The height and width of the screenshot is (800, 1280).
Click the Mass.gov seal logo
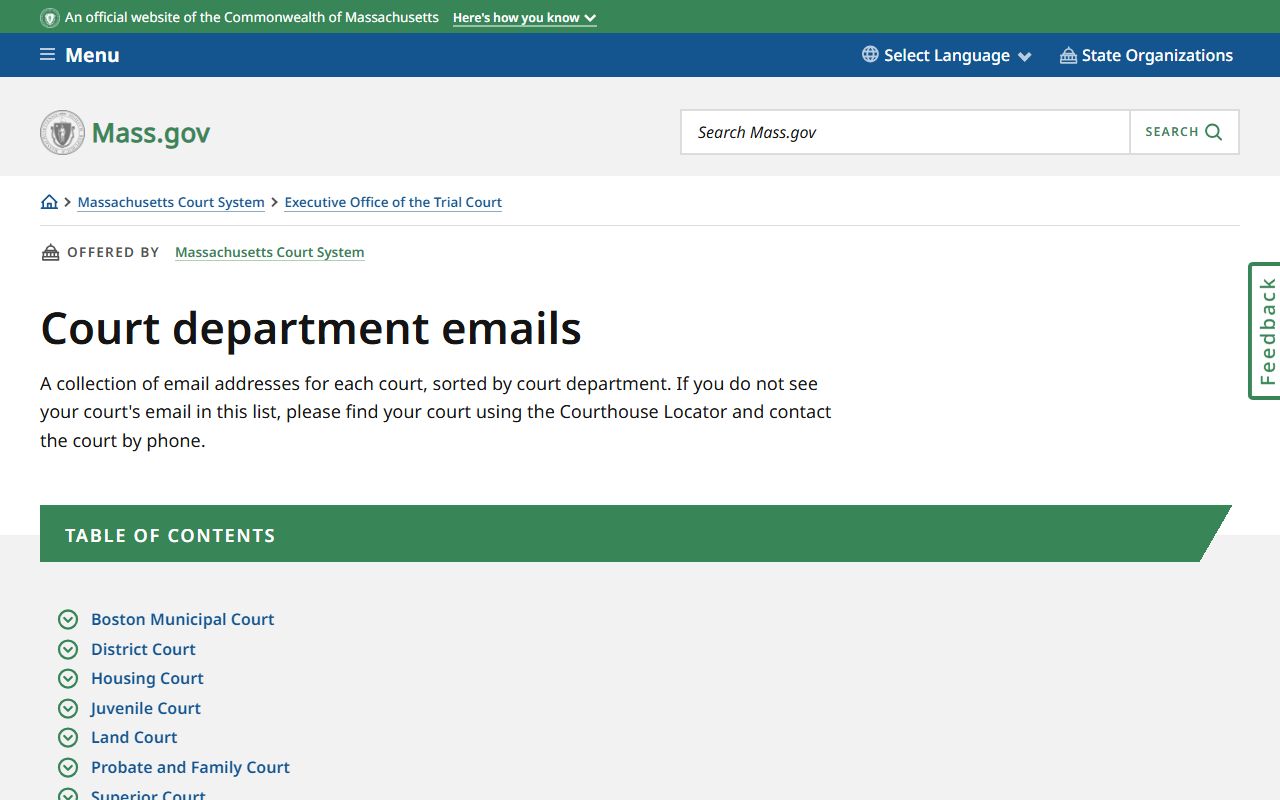(x=62, y=132)
